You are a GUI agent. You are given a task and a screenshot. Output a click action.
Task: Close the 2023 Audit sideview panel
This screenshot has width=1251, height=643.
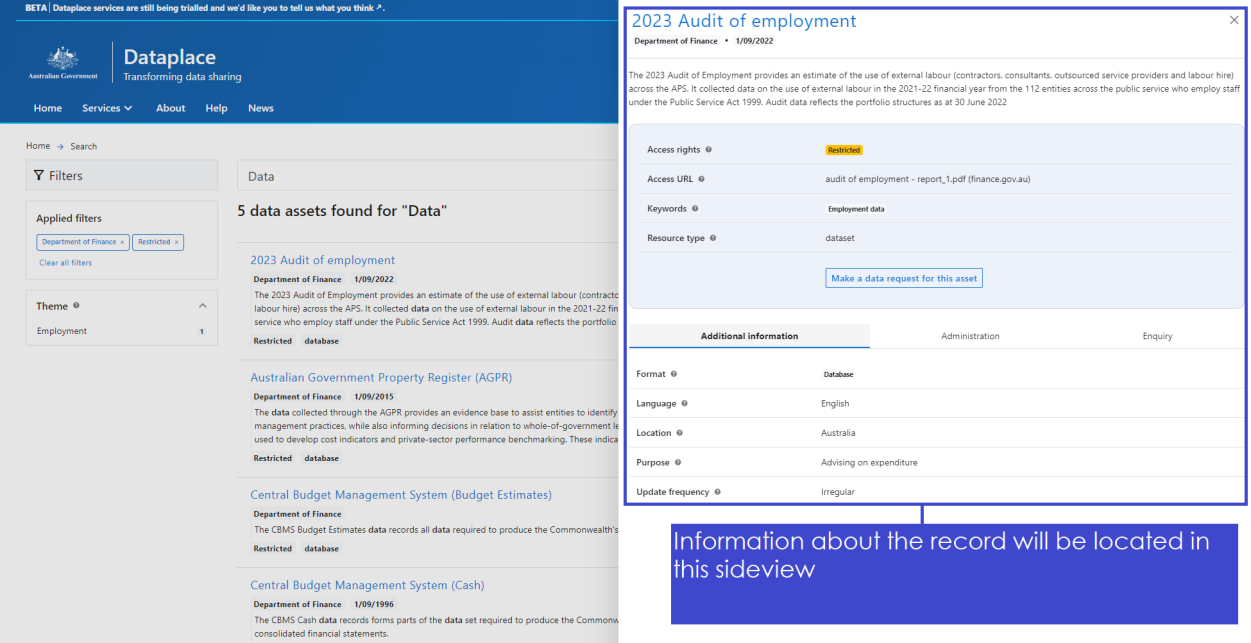coord(1233,20)
